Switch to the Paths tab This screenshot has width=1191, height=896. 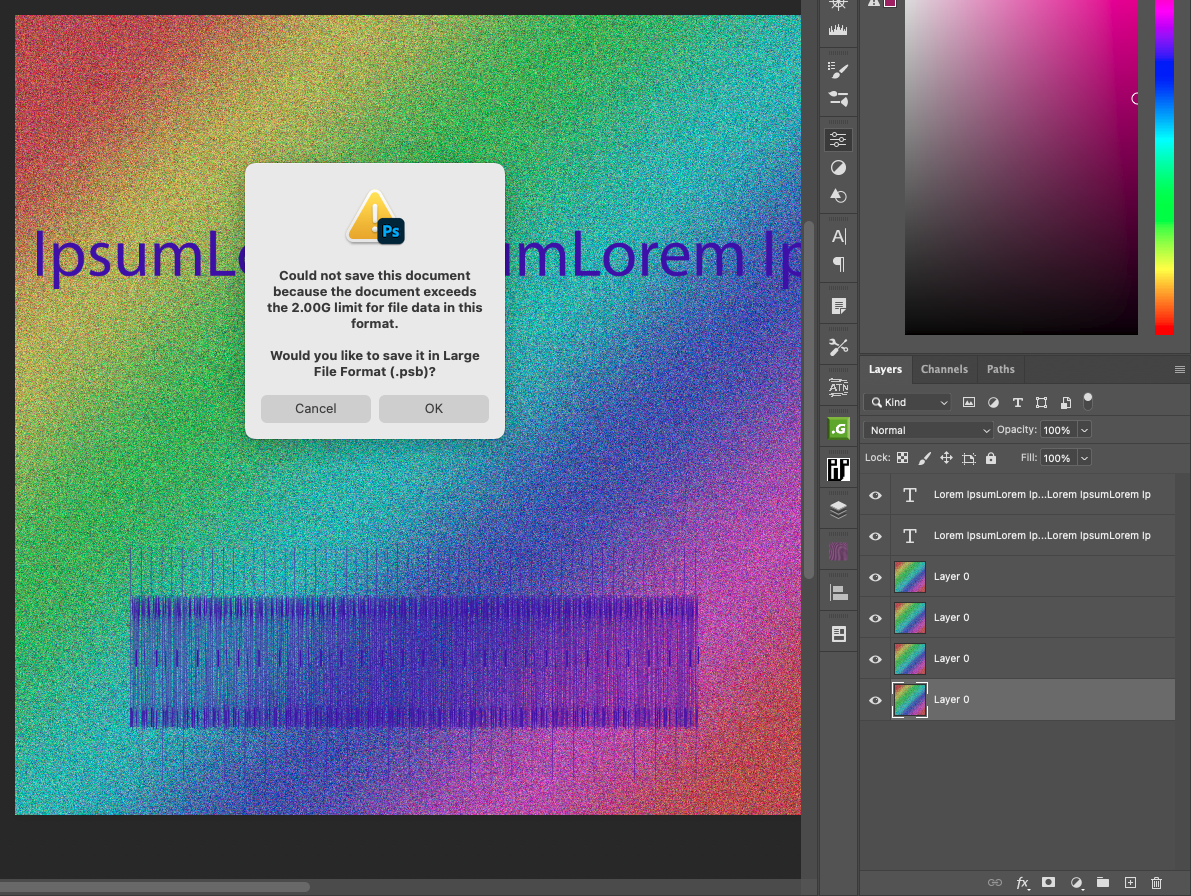click(1001, 369)
